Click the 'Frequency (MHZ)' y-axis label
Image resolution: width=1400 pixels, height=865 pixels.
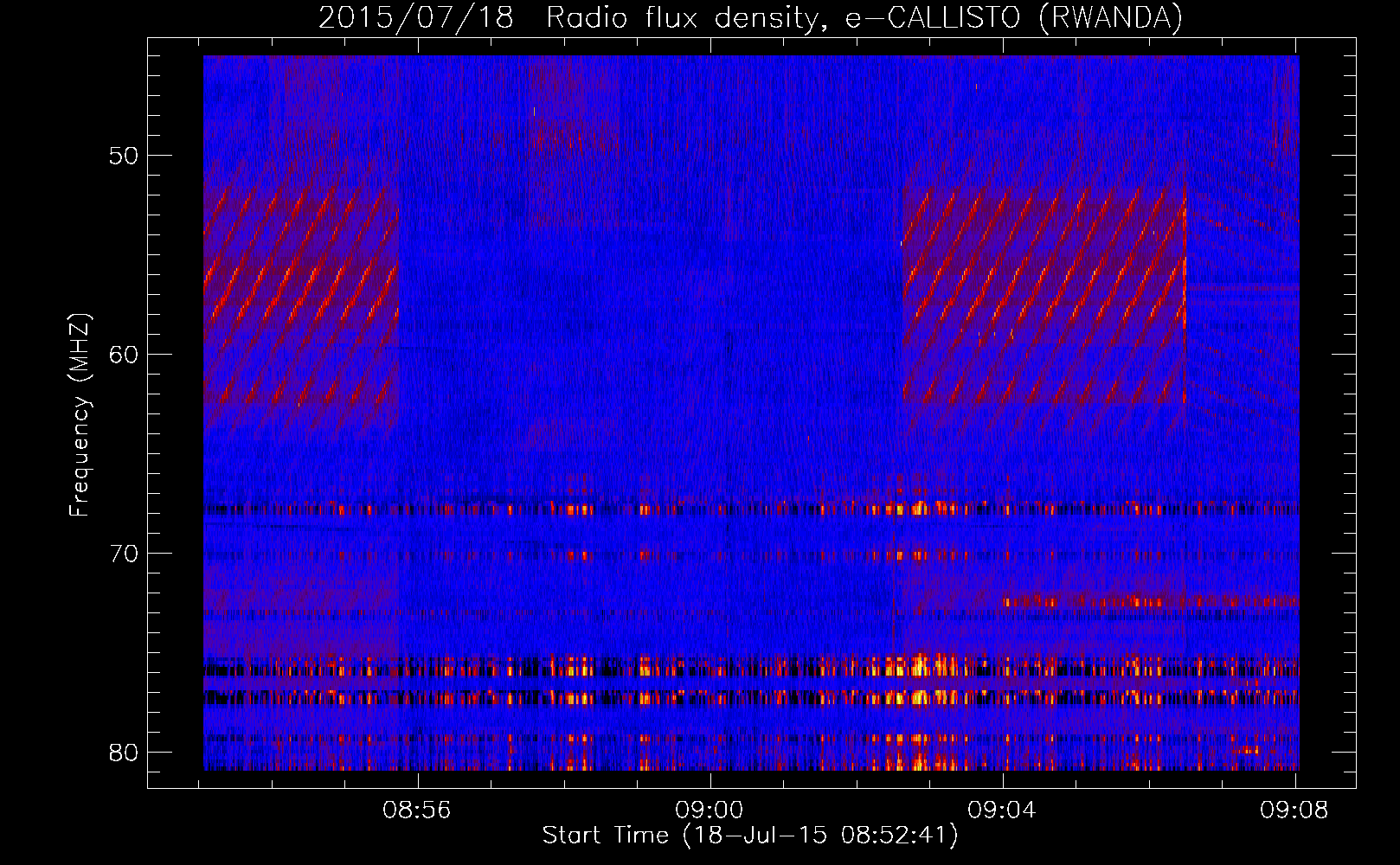(x=80, y=415)
